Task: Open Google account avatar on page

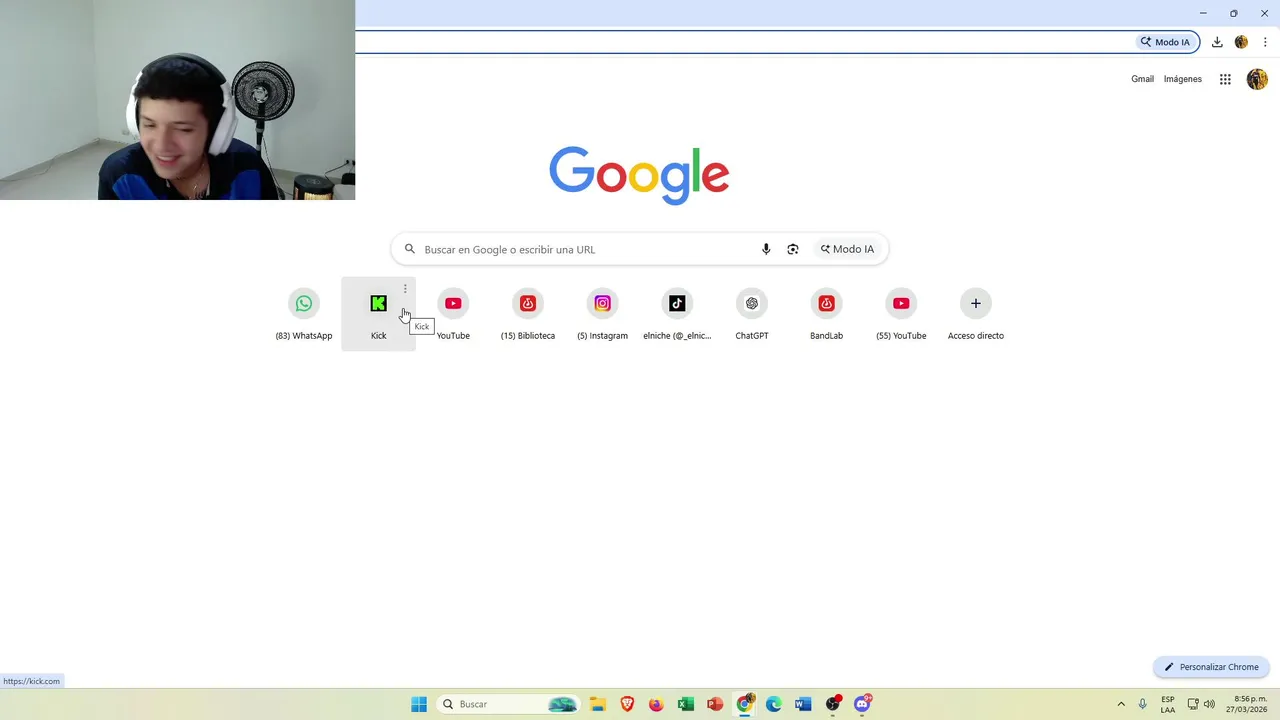Action: click(x=1257, y=79)
